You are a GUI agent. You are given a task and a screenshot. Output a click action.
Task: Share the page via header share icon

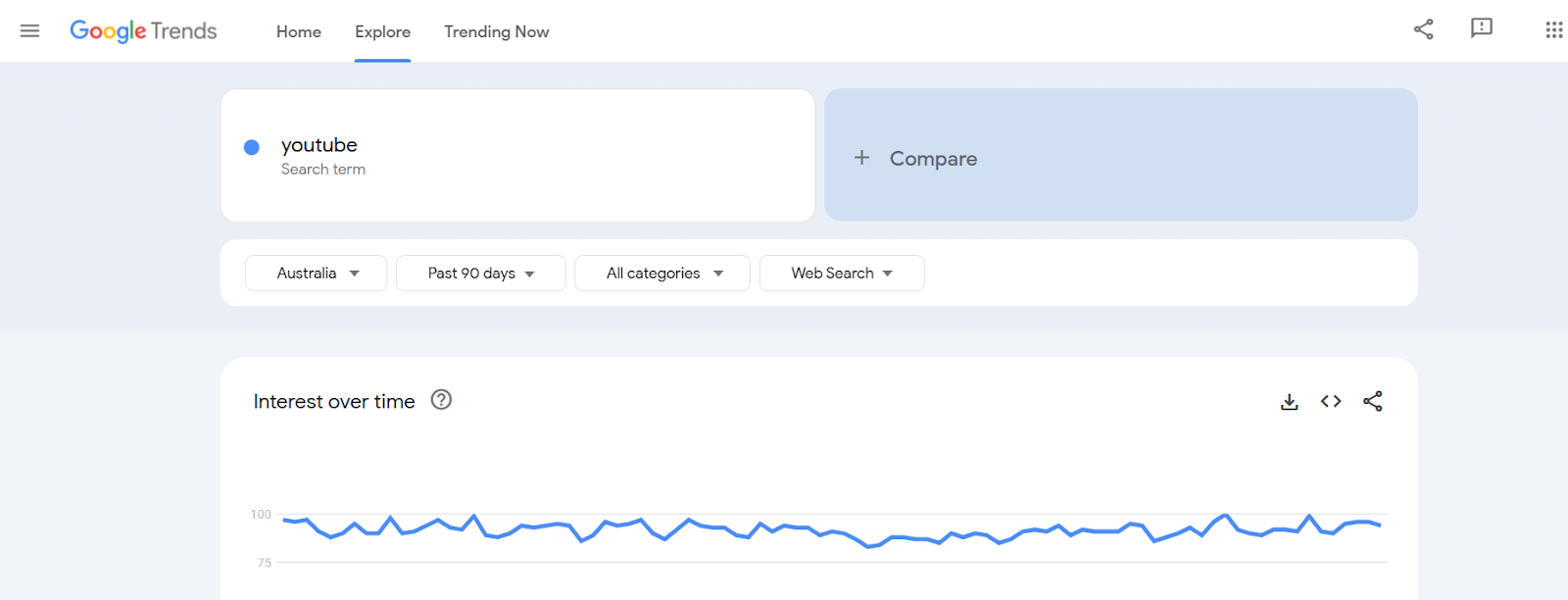(x=1424, y=29)
